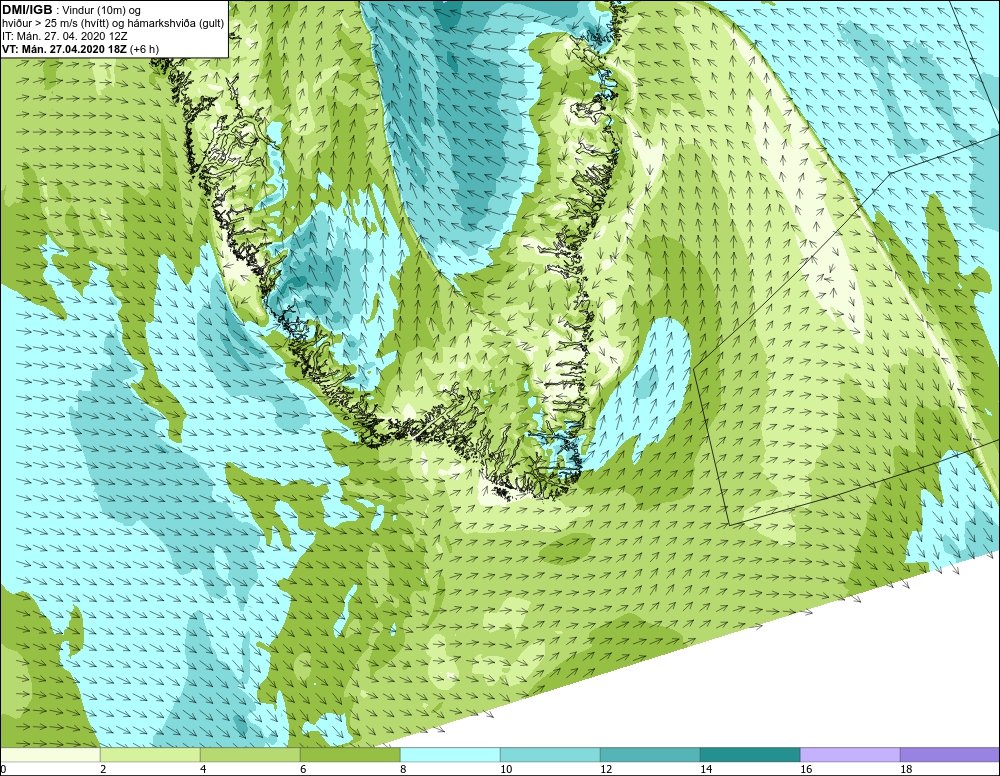The width and height of the screenshot is (1000, 776).
Task: Click the teal 12–14 m/s legend swatch
Action: (x=650, y=755)
